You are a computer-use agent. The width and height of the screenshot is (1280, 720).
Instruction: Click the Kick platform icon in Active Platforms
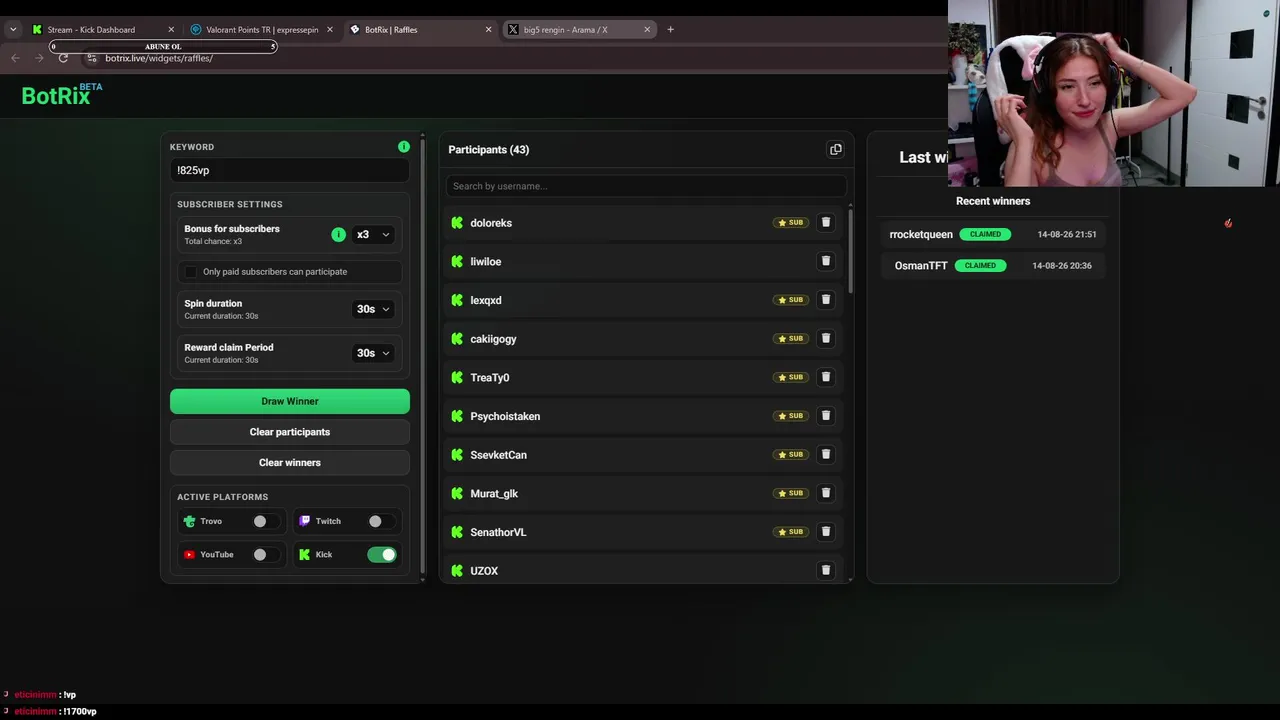pyautogui.click(x=305, y=554)
